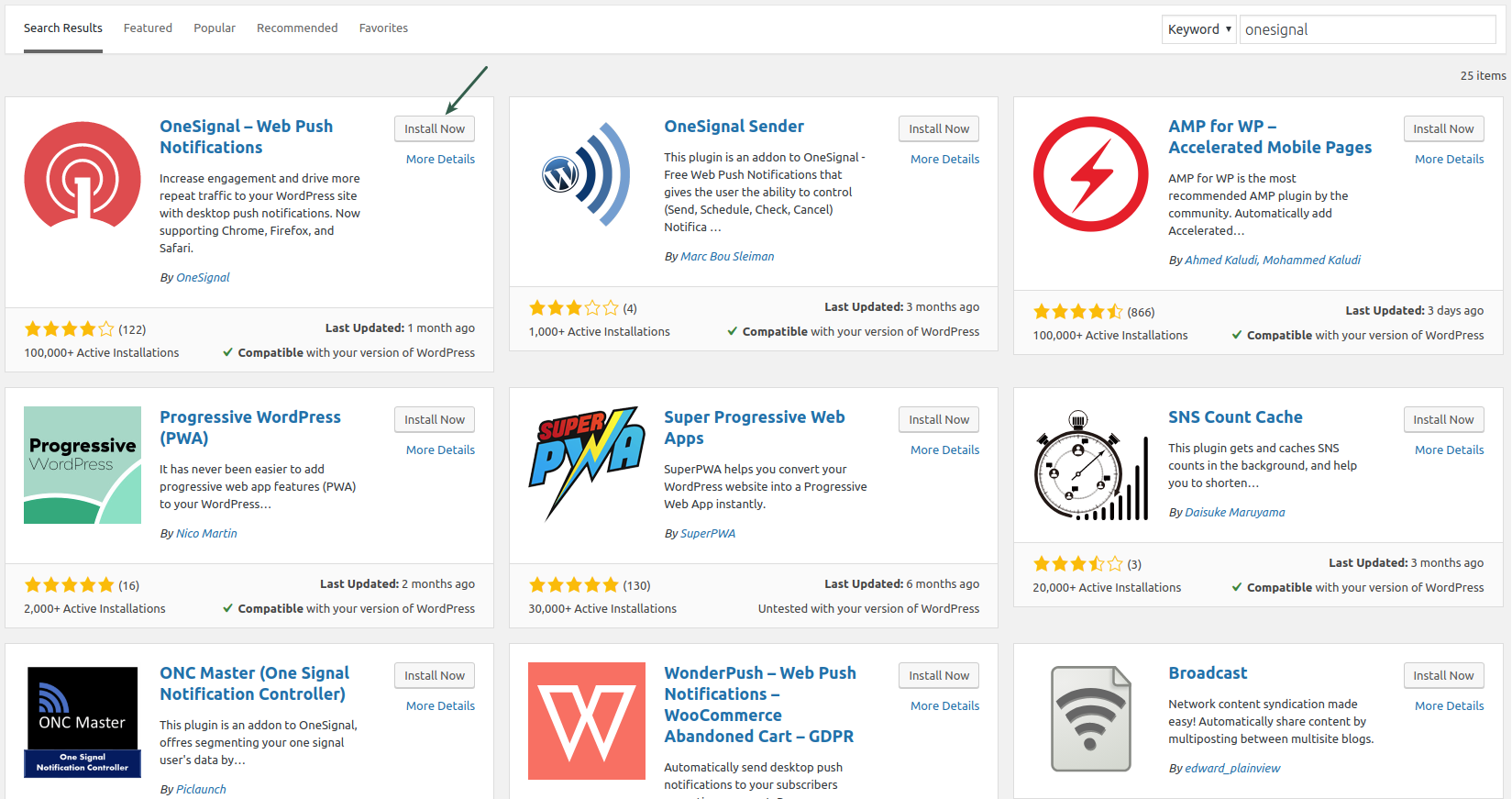
Task: Open the OneSignal – Web Push Notifications title
Action: coord(246,137)
